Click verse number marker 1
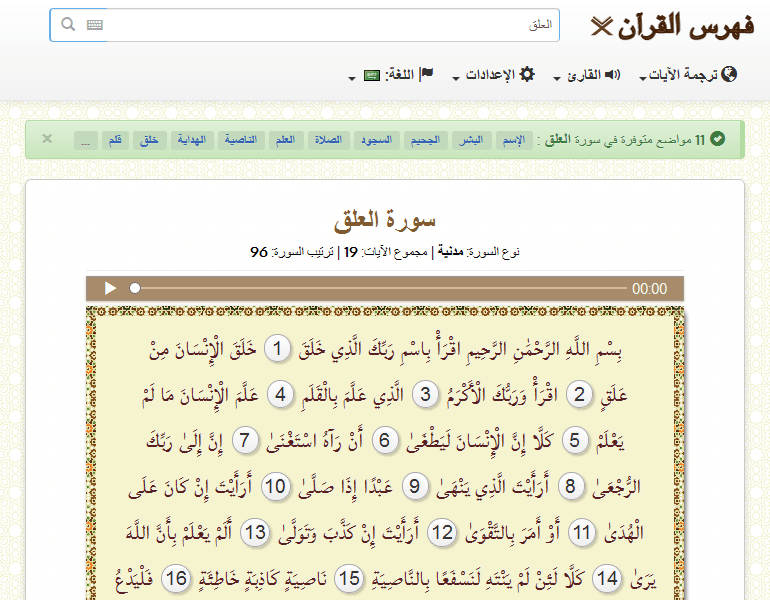 [277, 349]
